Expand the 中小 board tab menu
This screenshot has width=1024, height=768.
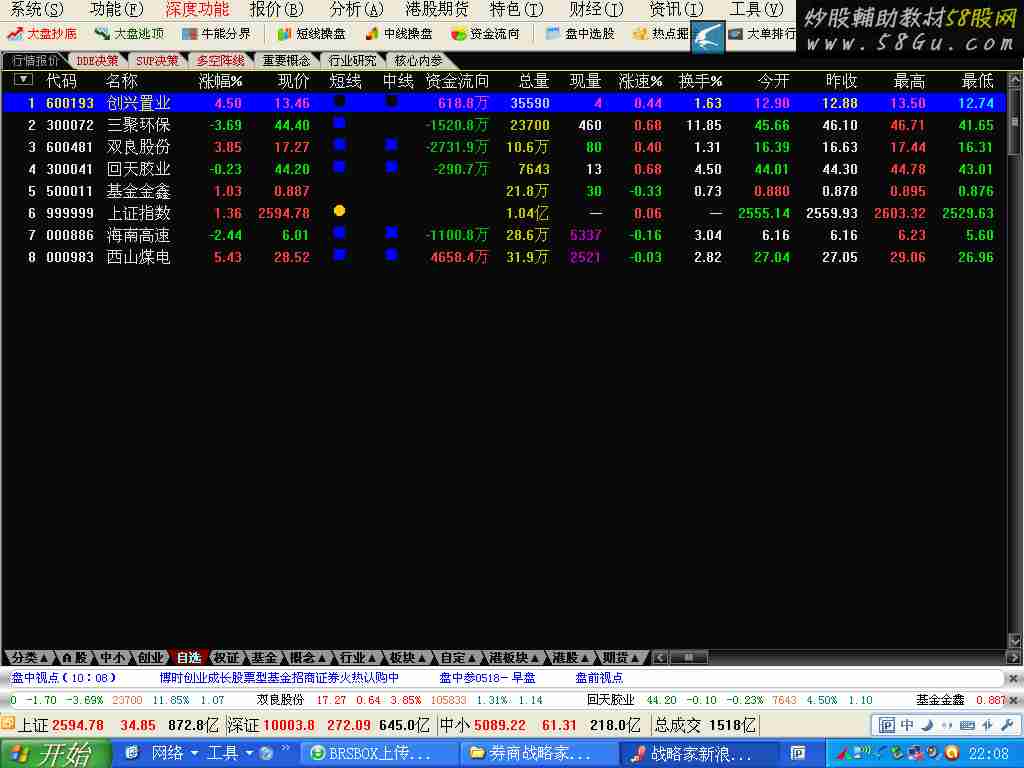tap(112, 658)
